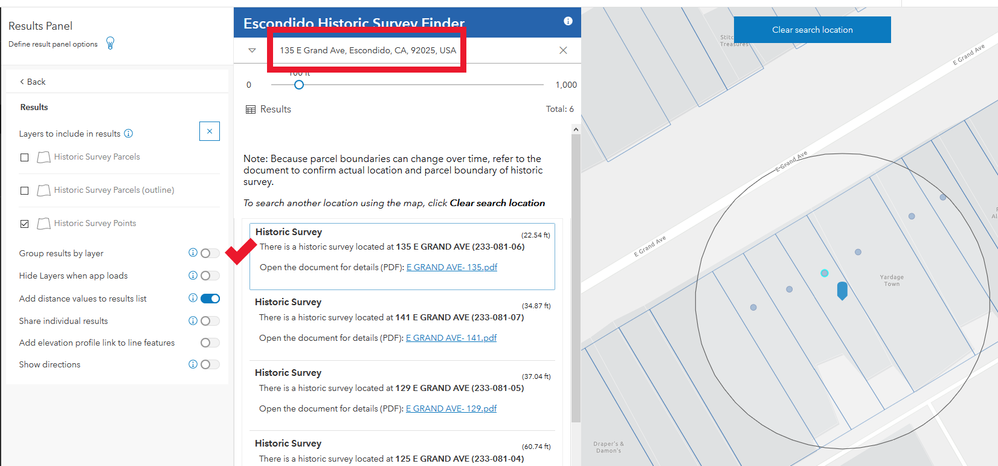The image size is (998, 466).
Task: Click the lightbulb icon beside result panel options
Action: [x=110, y=43]
